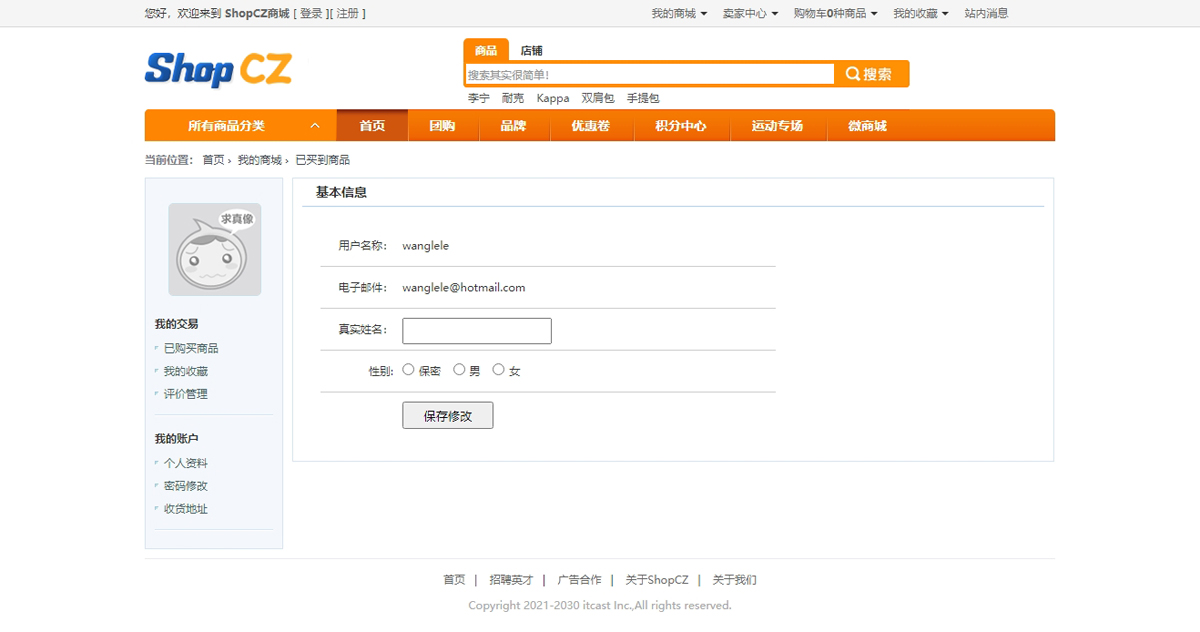
Task: Open the 卖家中心 dropdown menu
Action: coord(750,13)
